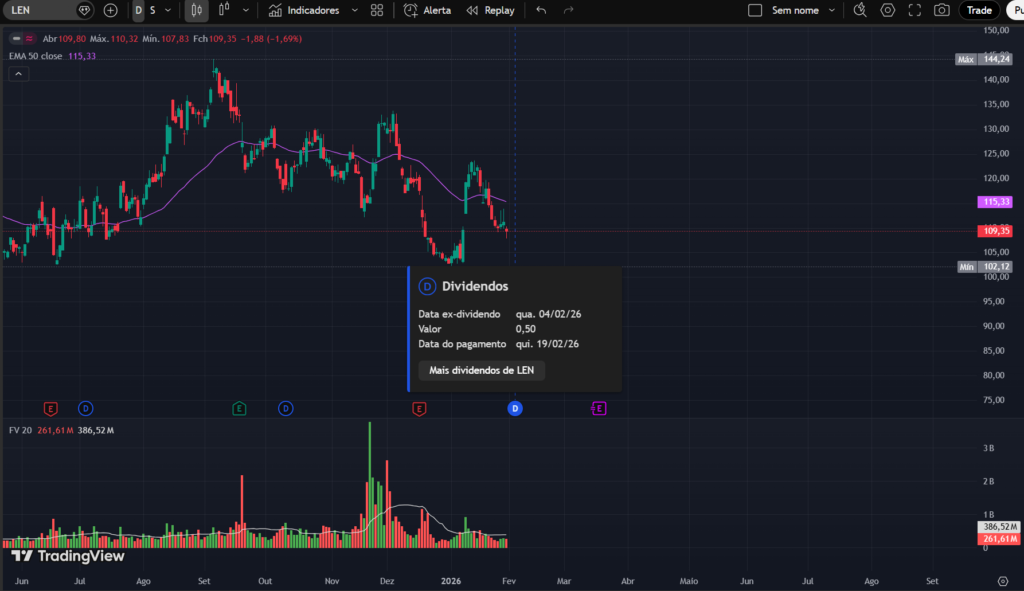Take a chart snapshot with camera icon
The height and width of the screenshot is (591, 1024).
(x=940, y=10)
